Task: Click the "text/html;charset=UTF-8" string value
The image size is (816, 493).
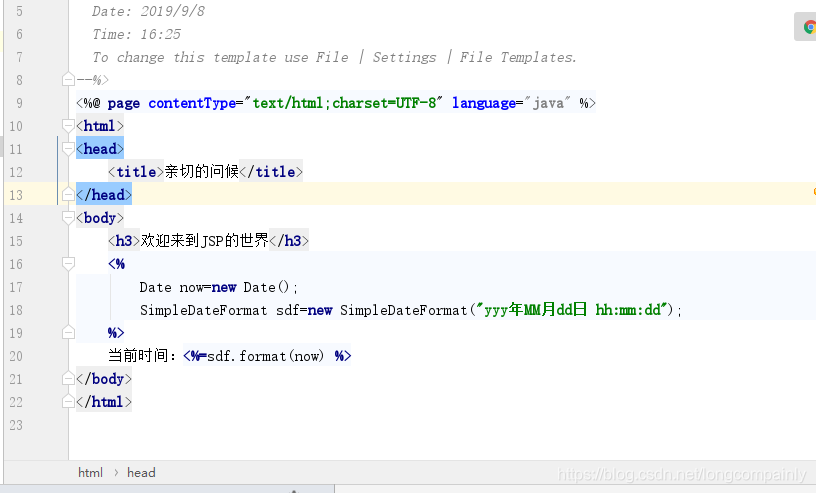Action: (x=343, y=103)
